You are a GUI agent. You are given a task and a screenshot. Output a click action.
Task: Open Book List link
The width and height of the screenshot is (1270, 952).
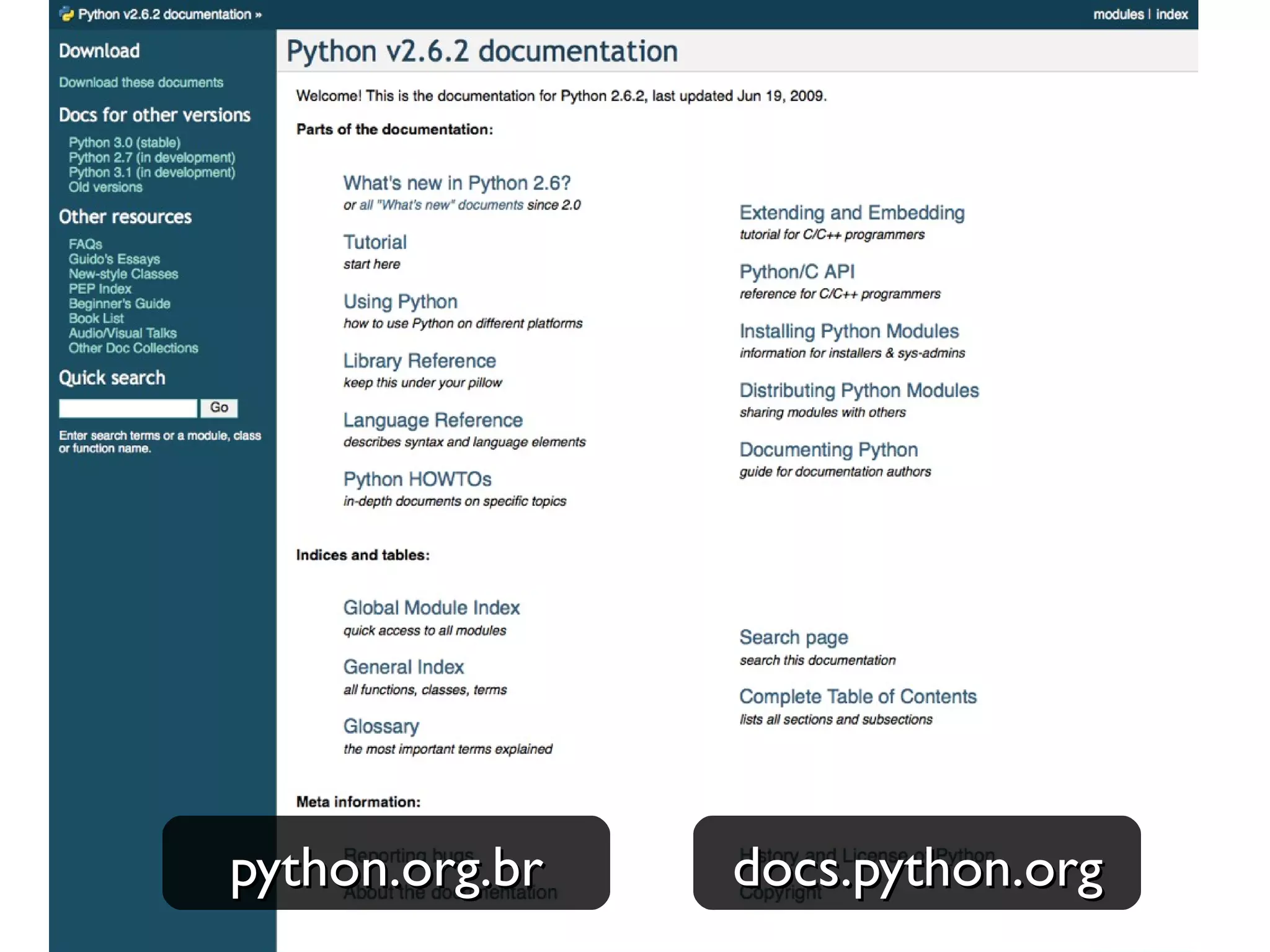point(96,319)
